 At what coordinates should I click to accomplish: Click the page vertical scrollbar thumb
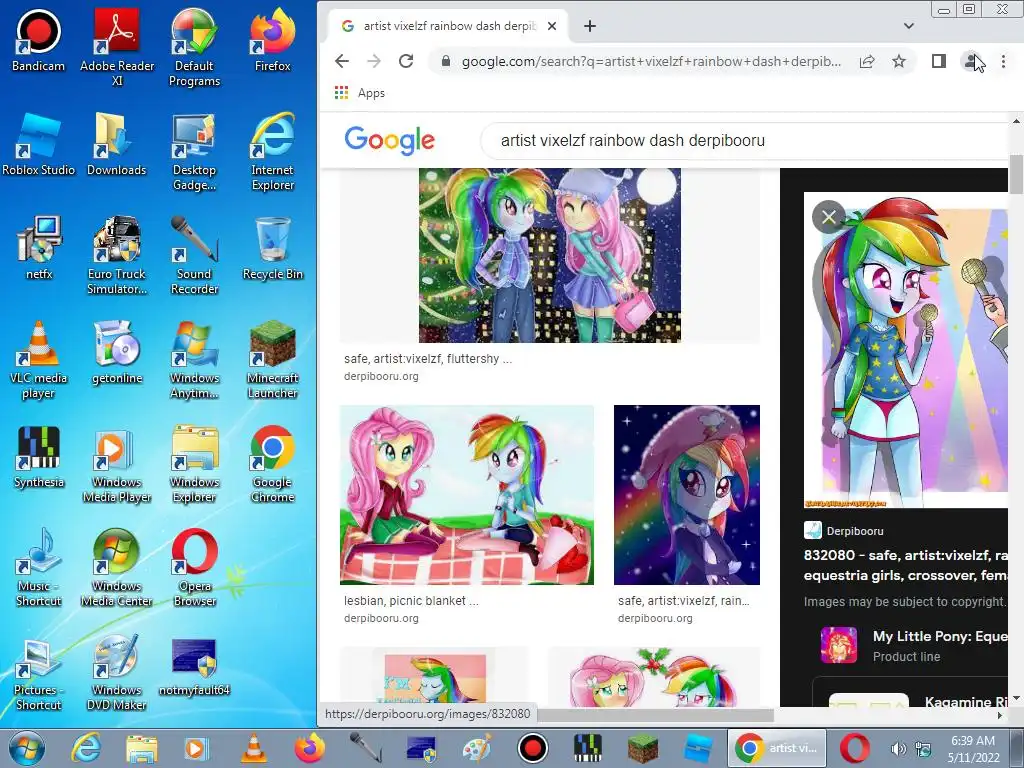pos(1016,174)
